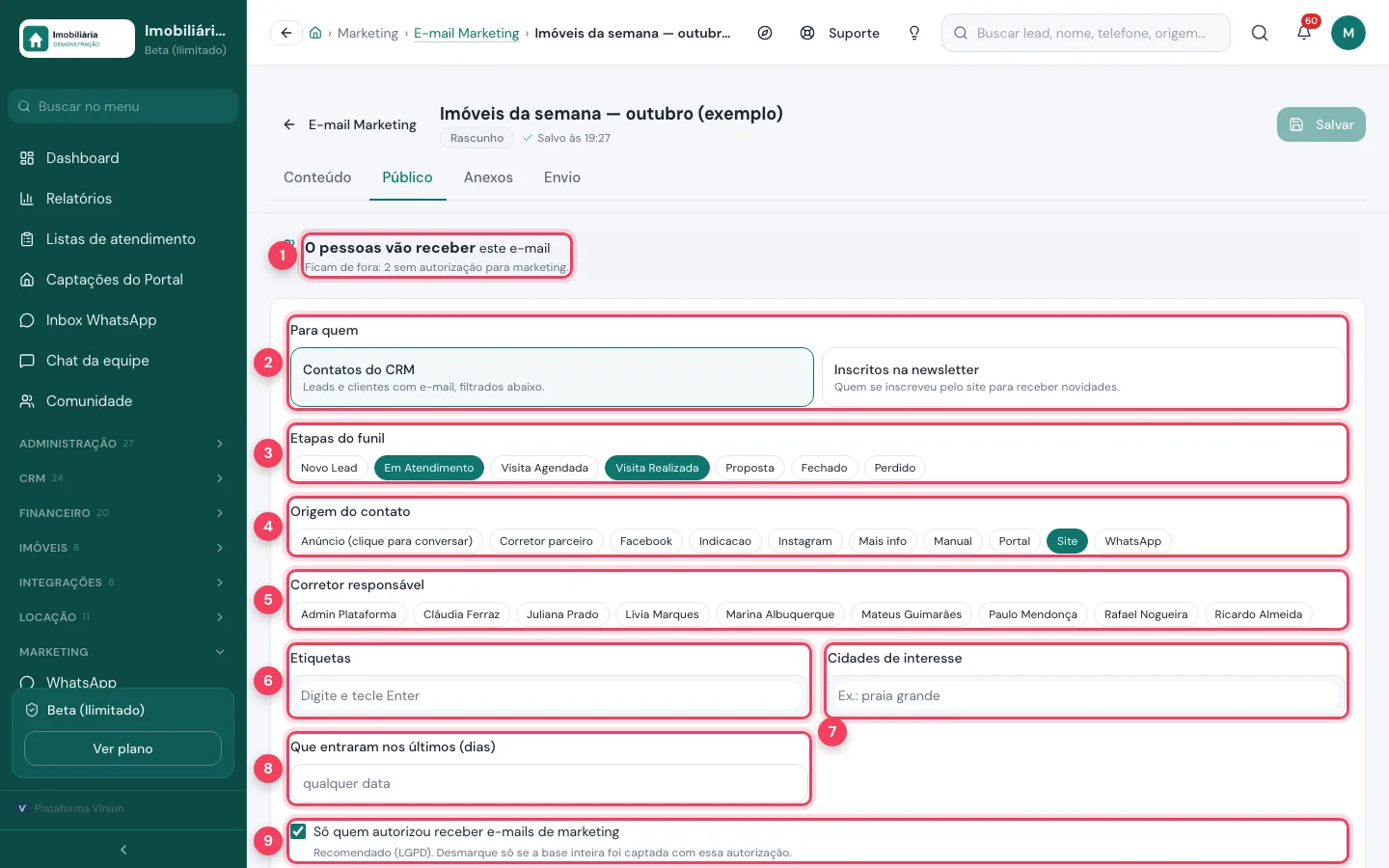
Task: Select Inscritos na newsletter audience option
Action: [x=1083, y=377]
